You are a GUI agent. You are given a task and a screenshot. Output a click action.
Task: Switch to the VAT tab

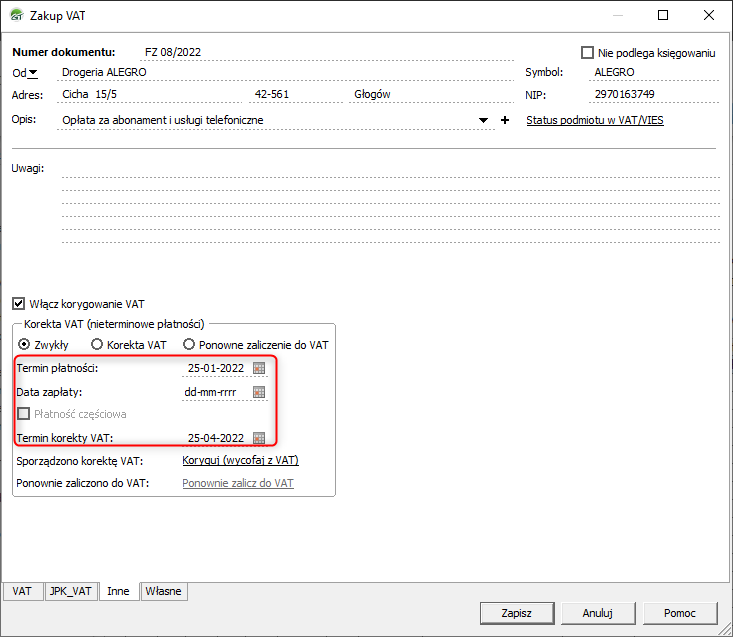(x=22, y=591)
